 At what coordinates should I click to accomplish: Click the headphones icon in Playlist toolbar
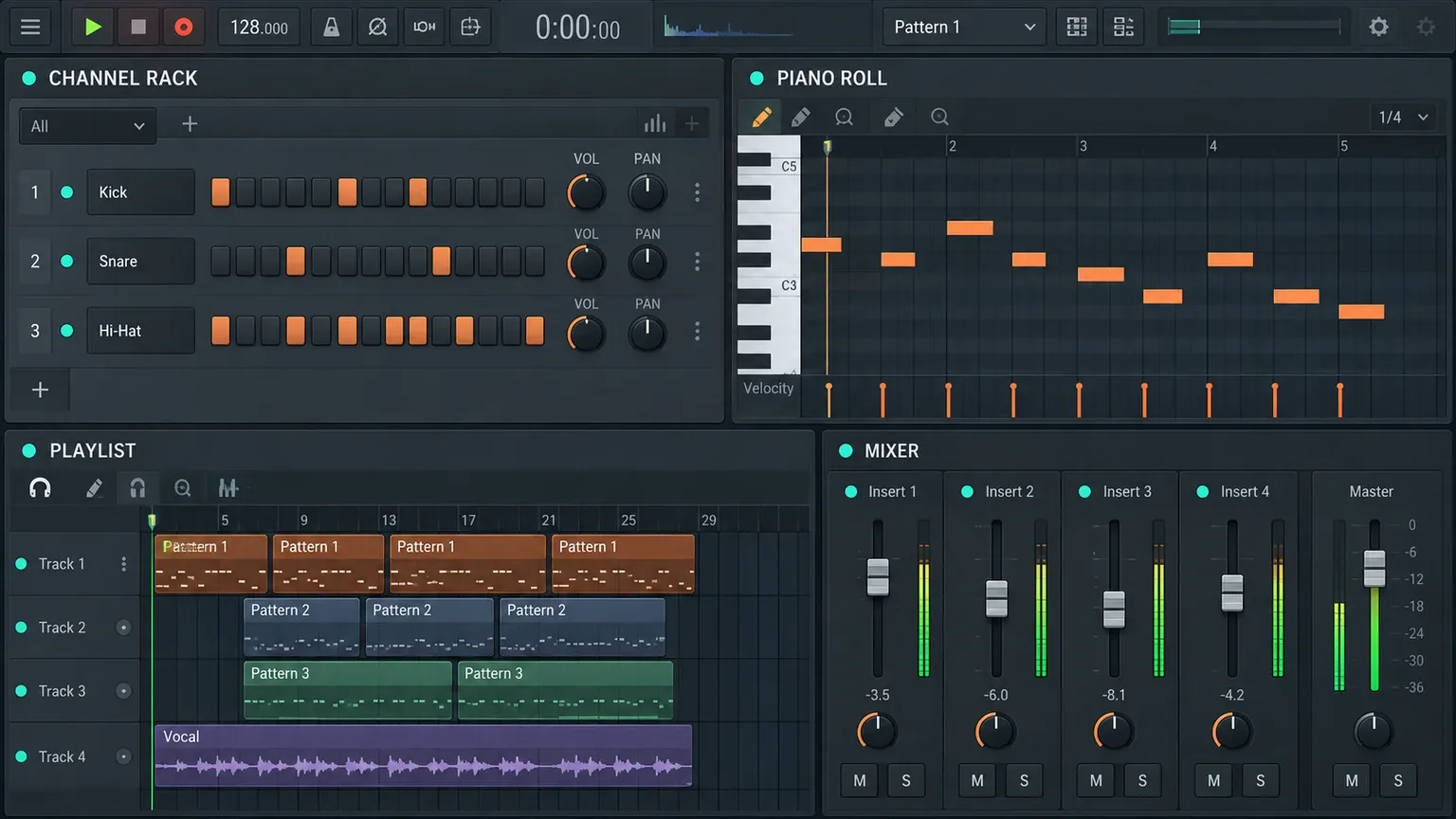pyautogui.click(x=40, y=488)
